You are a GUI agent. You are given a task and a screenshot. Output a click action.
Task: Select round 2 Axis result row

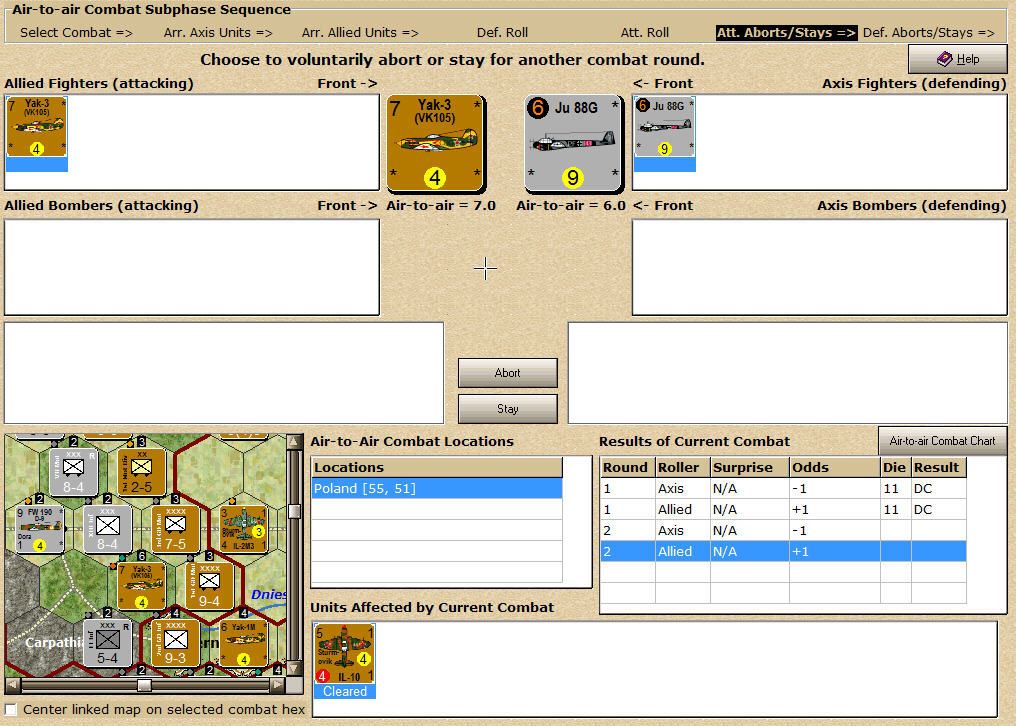pos(783,530)
